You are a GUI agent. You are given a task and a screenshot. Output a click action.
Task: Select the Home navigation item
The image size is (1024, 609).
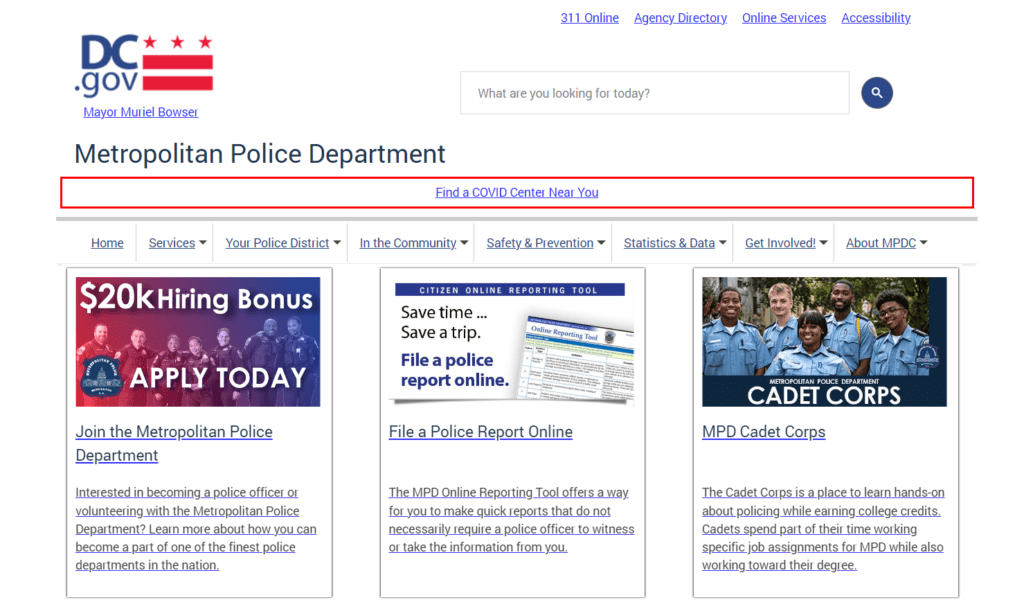107,242
